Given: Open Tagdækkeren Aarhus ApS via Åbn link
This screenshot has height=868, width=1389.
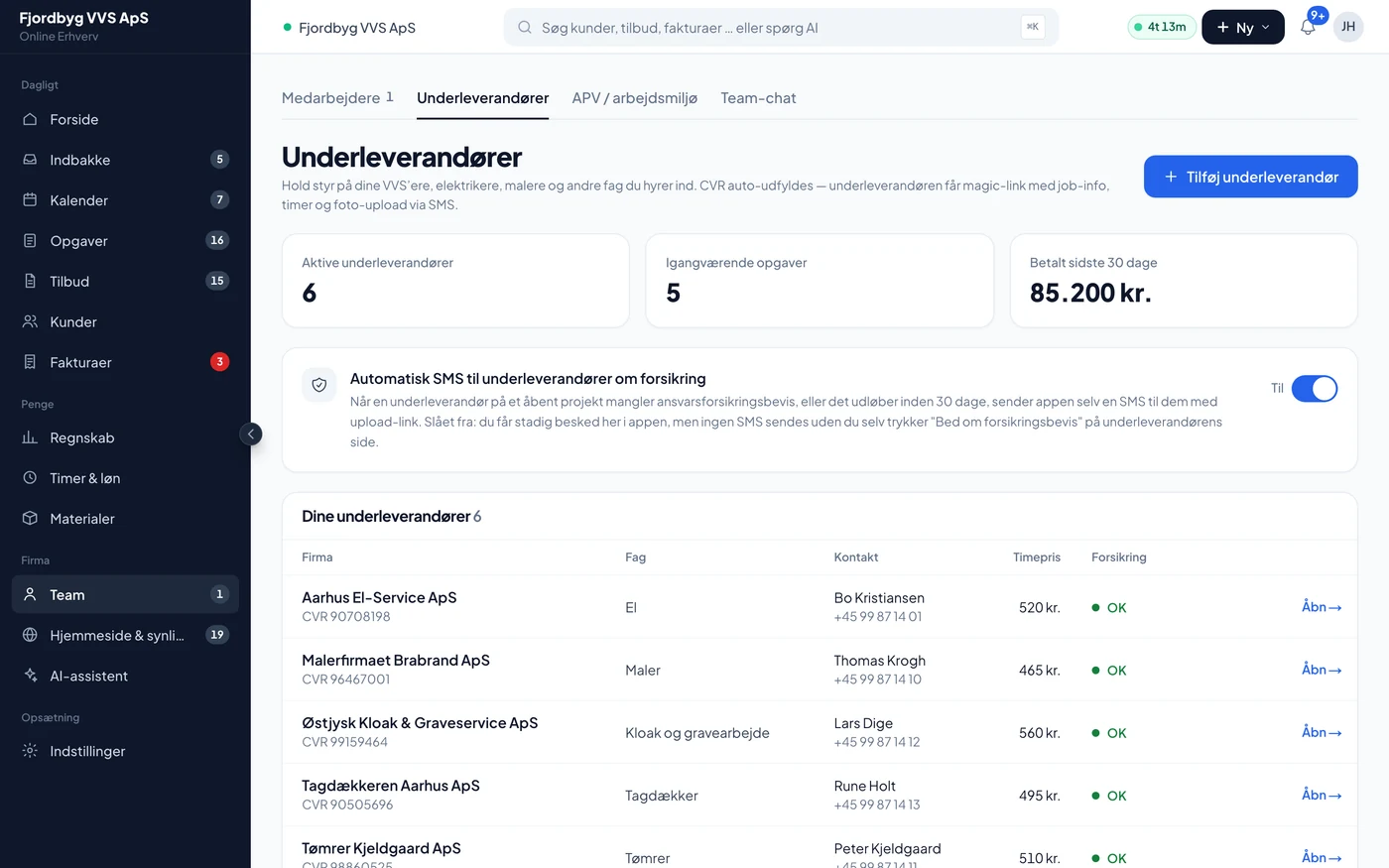Looking at the screenshot, I should (1322, 795).
